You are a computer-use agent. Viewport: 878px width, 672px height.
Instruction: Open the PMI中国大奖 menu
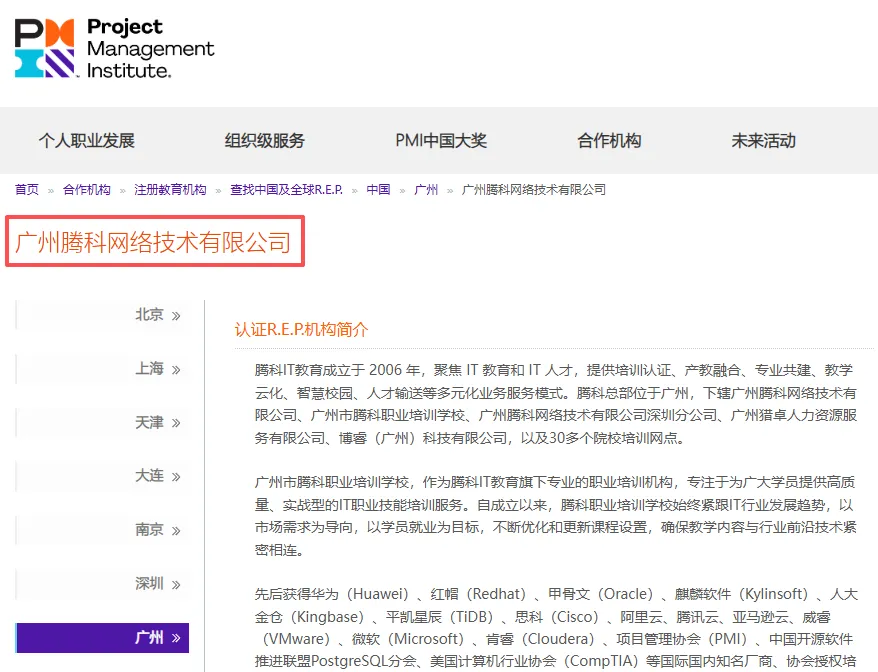[441, 141]
